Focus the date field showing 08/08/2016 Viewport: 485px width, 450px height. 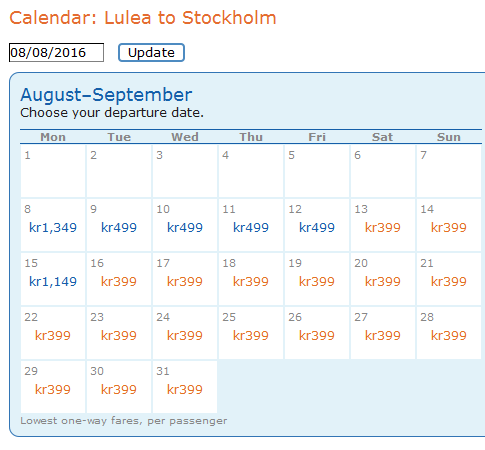56,53
